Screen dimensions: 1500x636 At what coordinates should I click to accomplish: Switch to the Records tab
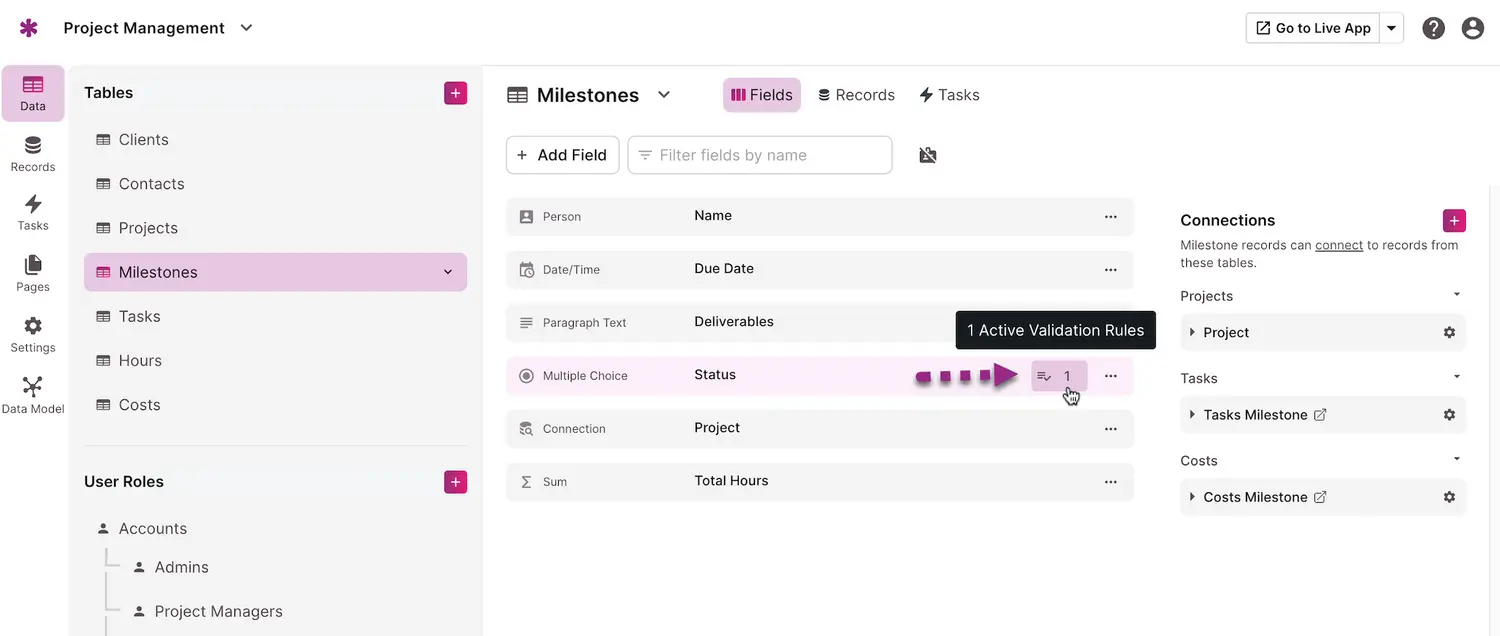(x=856, y=95)
